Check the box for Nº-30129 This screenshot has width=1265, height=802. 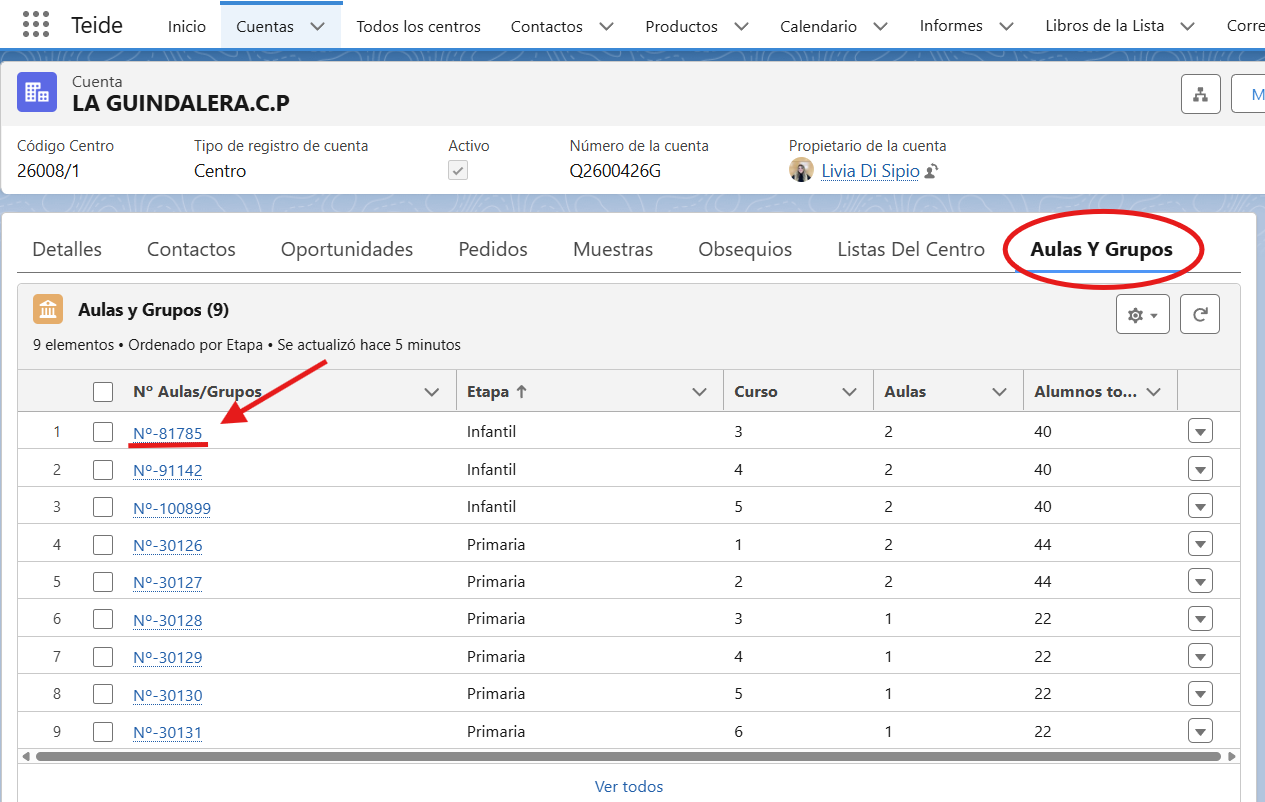pos(103,656)
